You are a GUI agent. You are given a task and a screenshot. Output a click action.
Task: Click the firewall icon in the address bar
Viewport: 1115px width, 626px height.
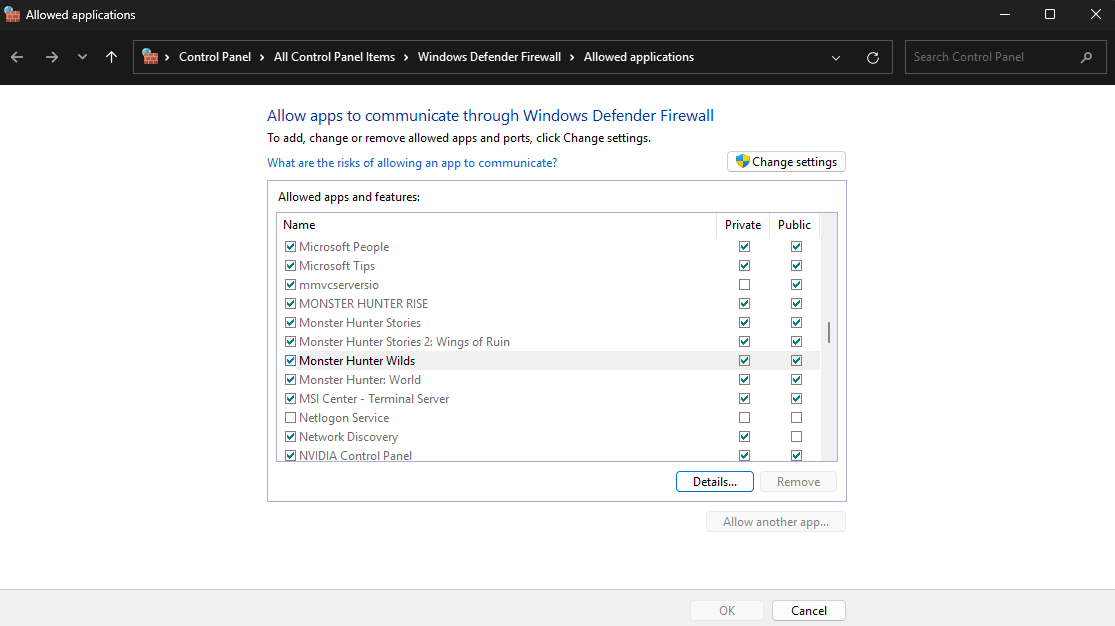pyautogui.click(x=150, y=57)
